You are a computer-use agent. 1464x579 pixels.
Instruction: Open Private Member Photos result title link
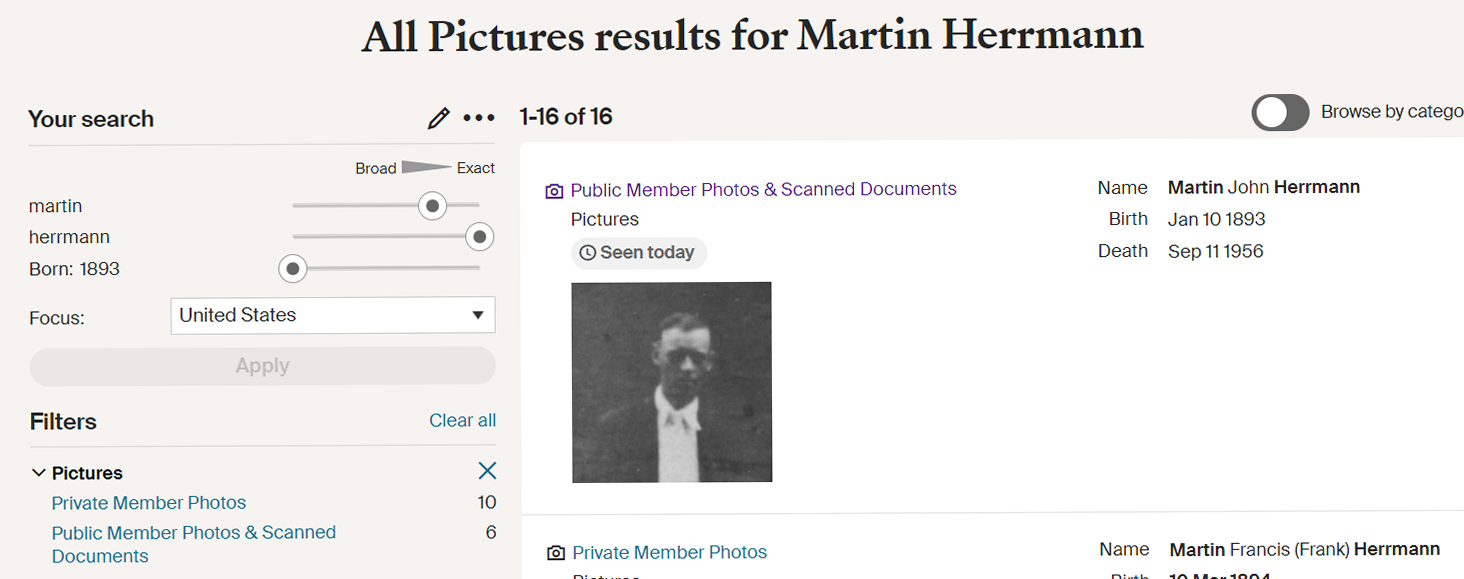coord(669,552)
